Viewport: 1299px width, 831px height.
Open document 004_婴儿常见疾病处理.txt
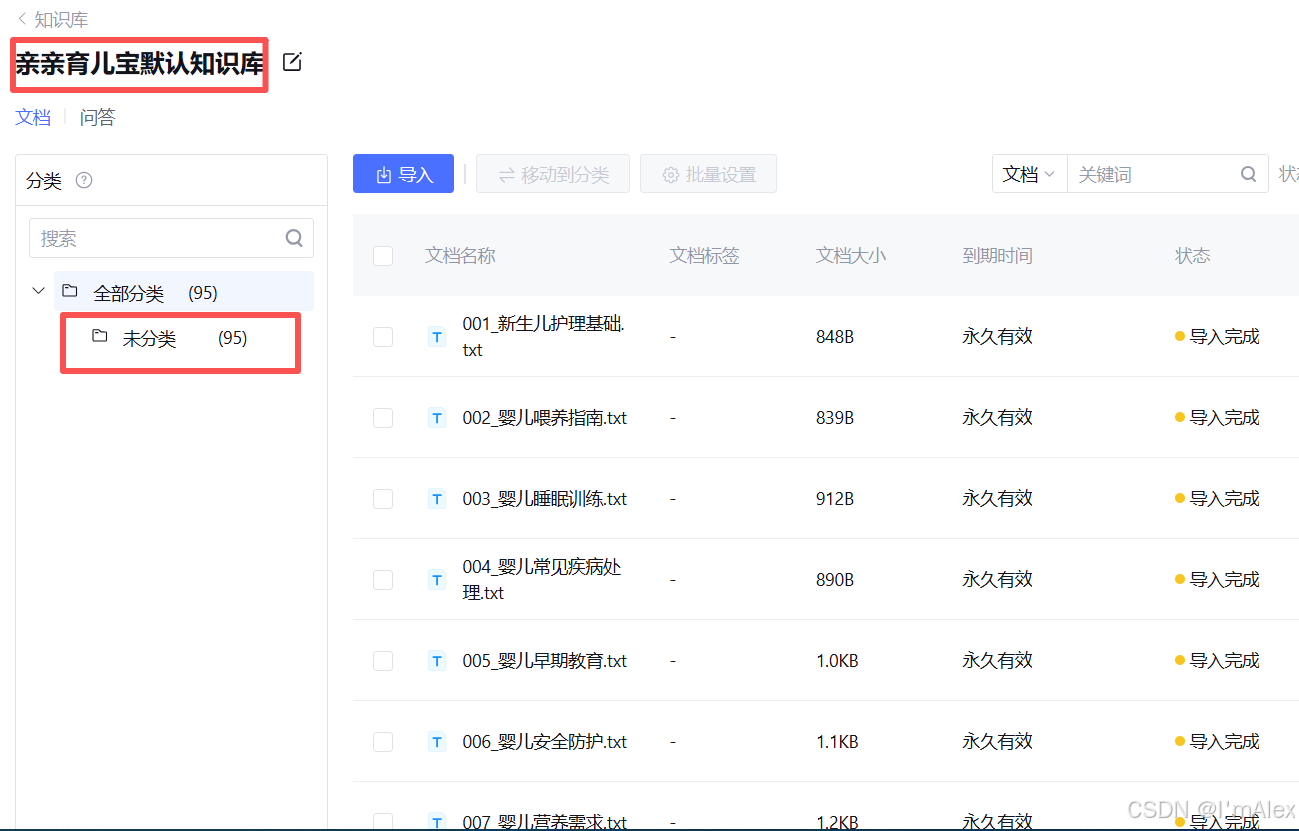tap(542, 580)
